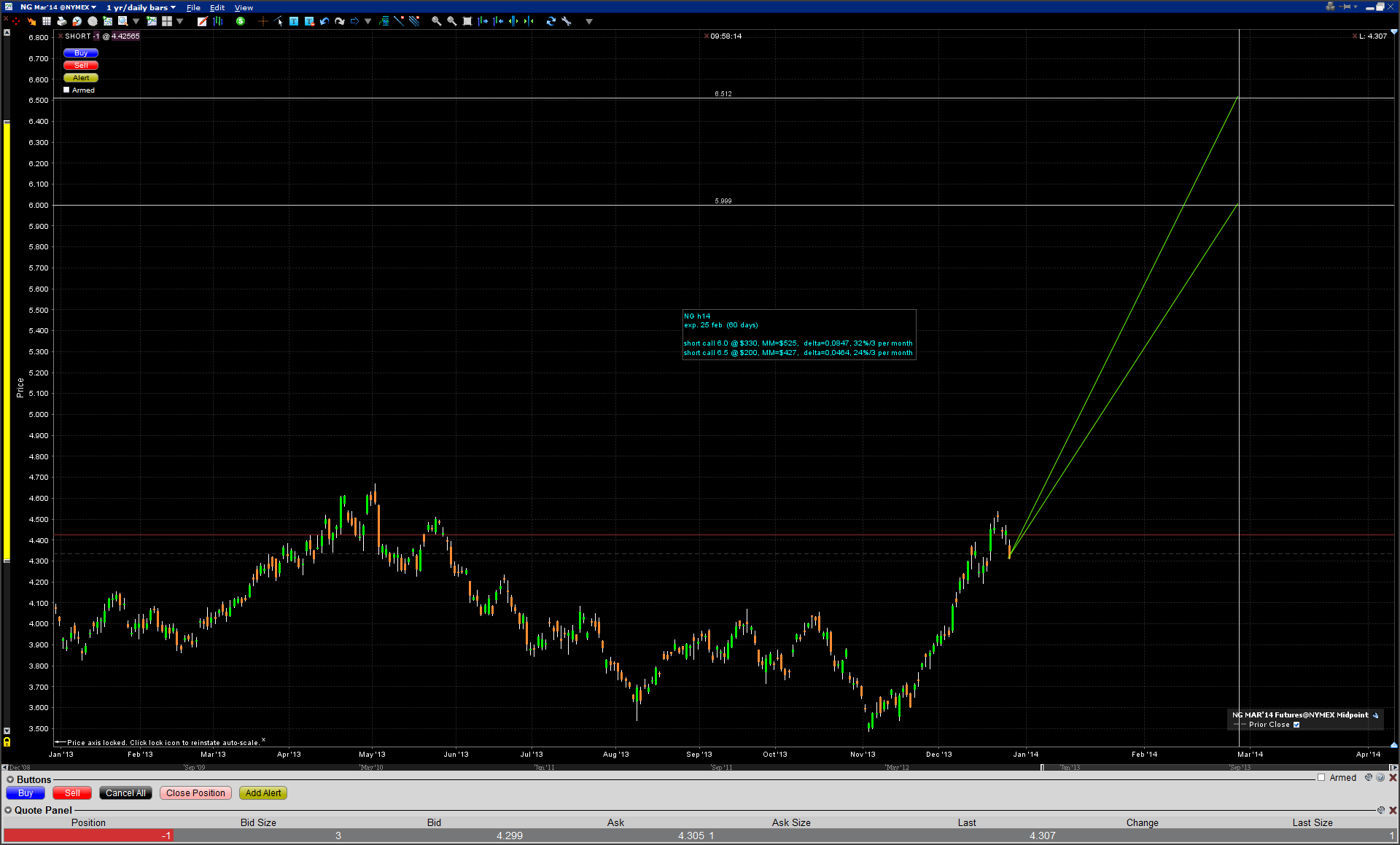Screen dimensions: 1400x845
Task: Open dropdown arrow next to layout grid icon
Action: click(180, 21)
